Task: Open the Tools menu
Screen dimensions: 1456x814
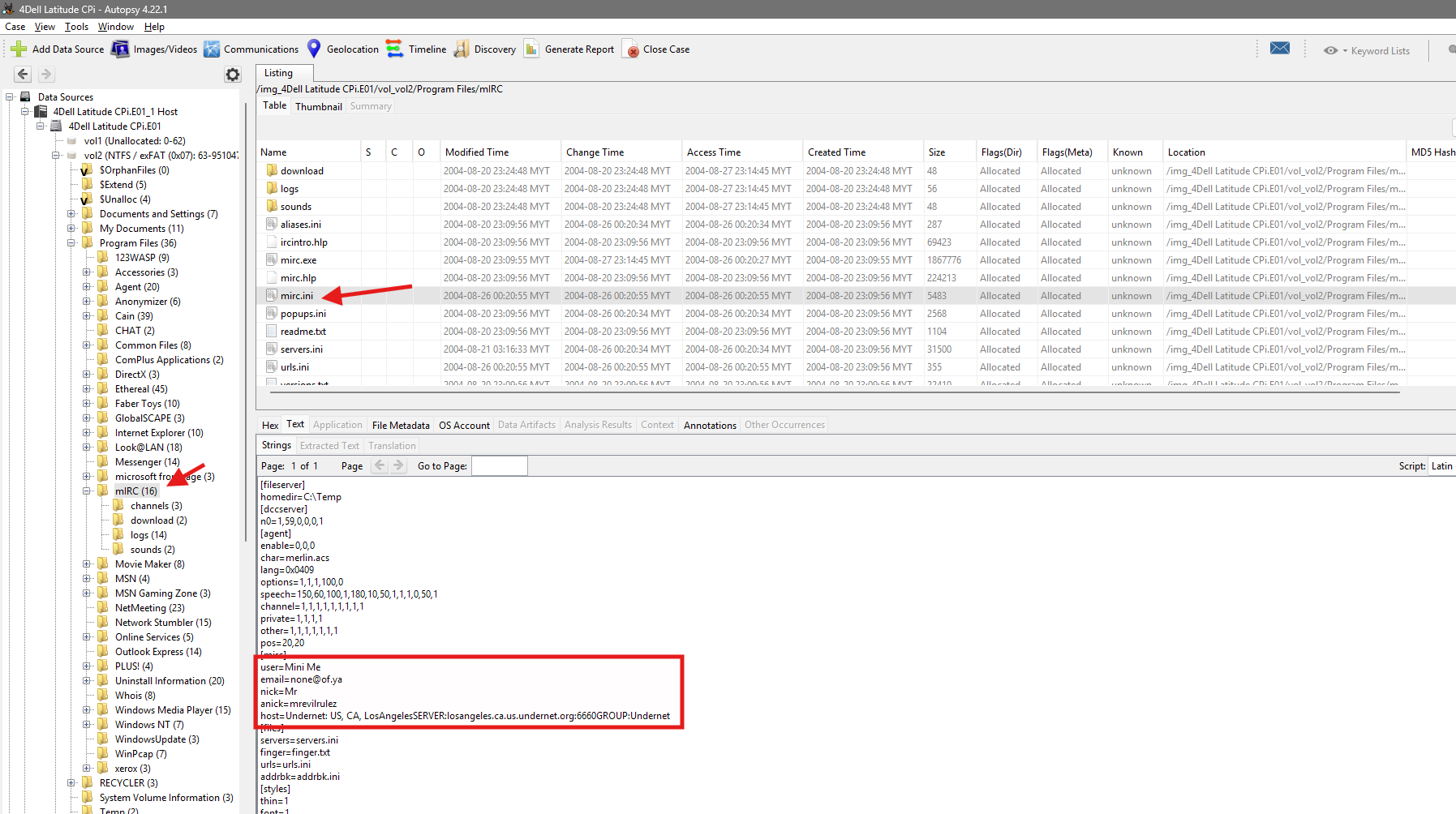Action: tap(77, 27)
